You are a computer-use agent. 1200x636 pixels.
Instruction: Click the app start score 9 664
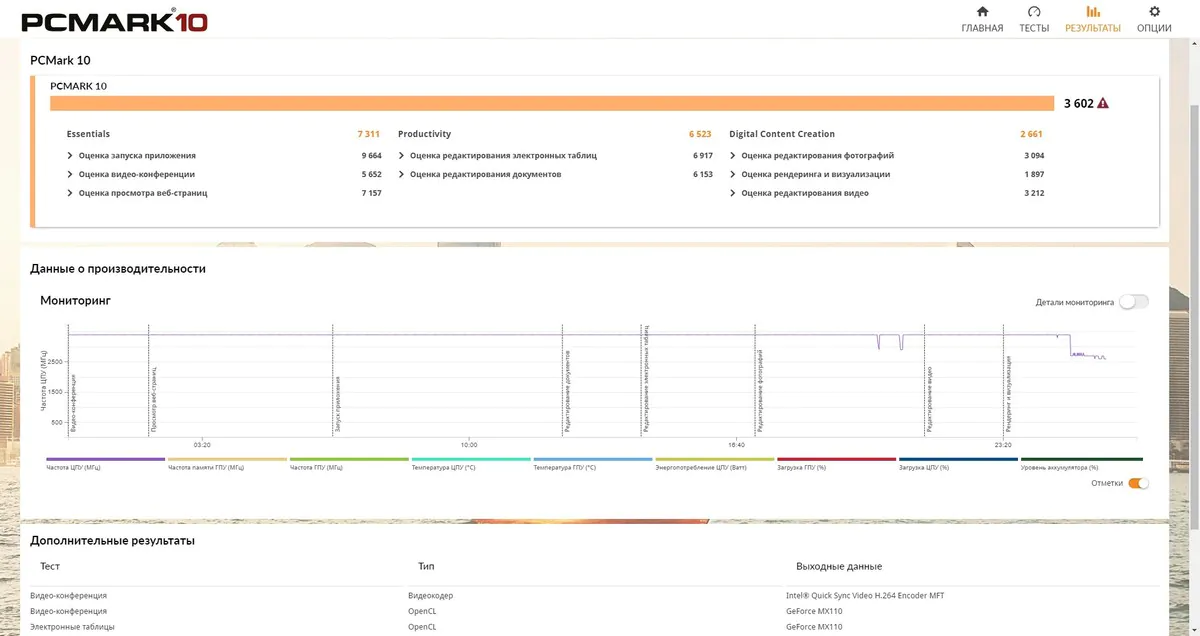(x=371, y=156)
